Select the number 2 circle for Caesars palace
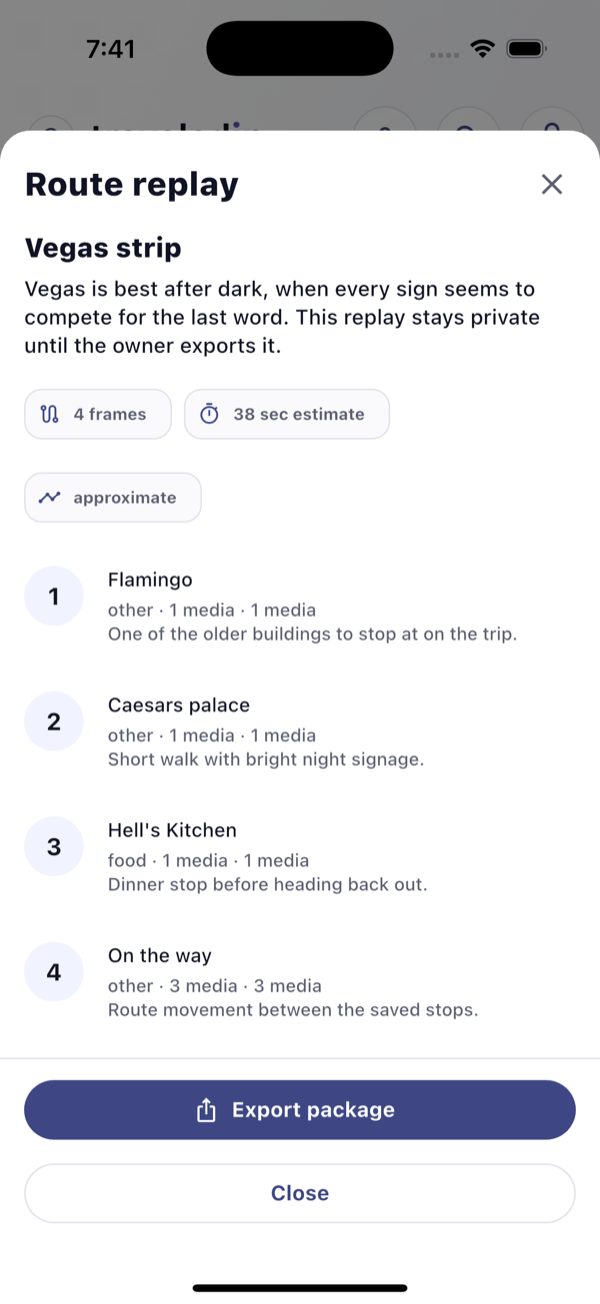The width and height of the screenshot is (600, 1304). coord(53,722)
